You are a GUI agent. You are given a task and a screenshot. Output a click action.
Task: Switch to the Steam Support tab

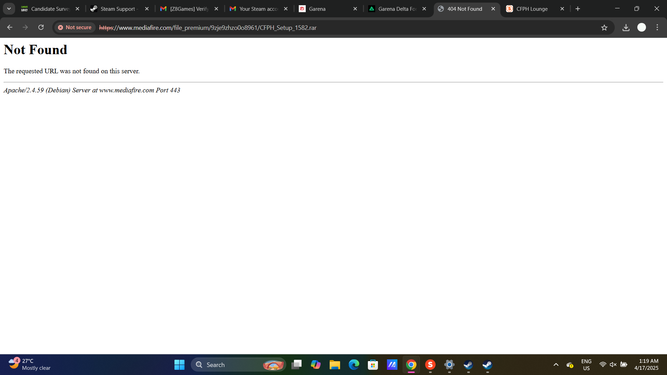pos(120,9)
